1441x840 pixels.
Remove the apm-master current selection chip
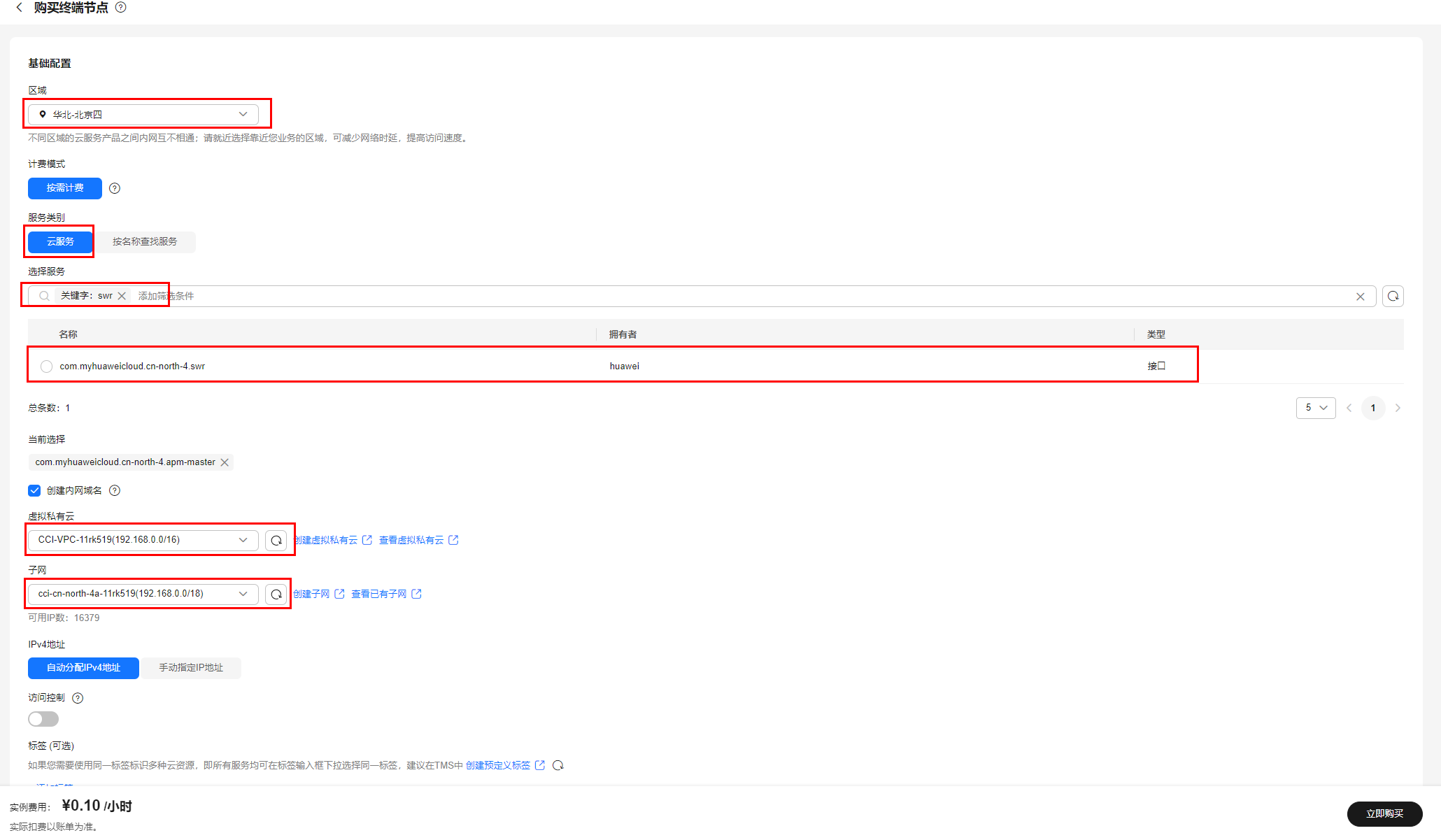(225, 462)
